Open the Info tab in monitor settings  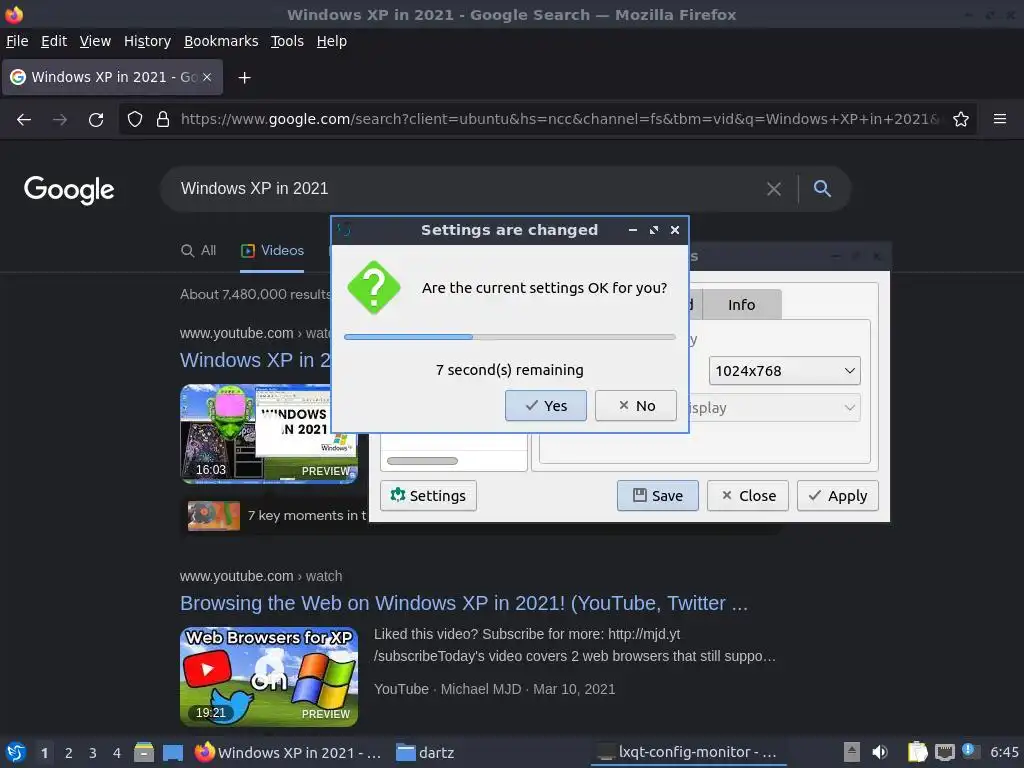(x=741, y=305)
